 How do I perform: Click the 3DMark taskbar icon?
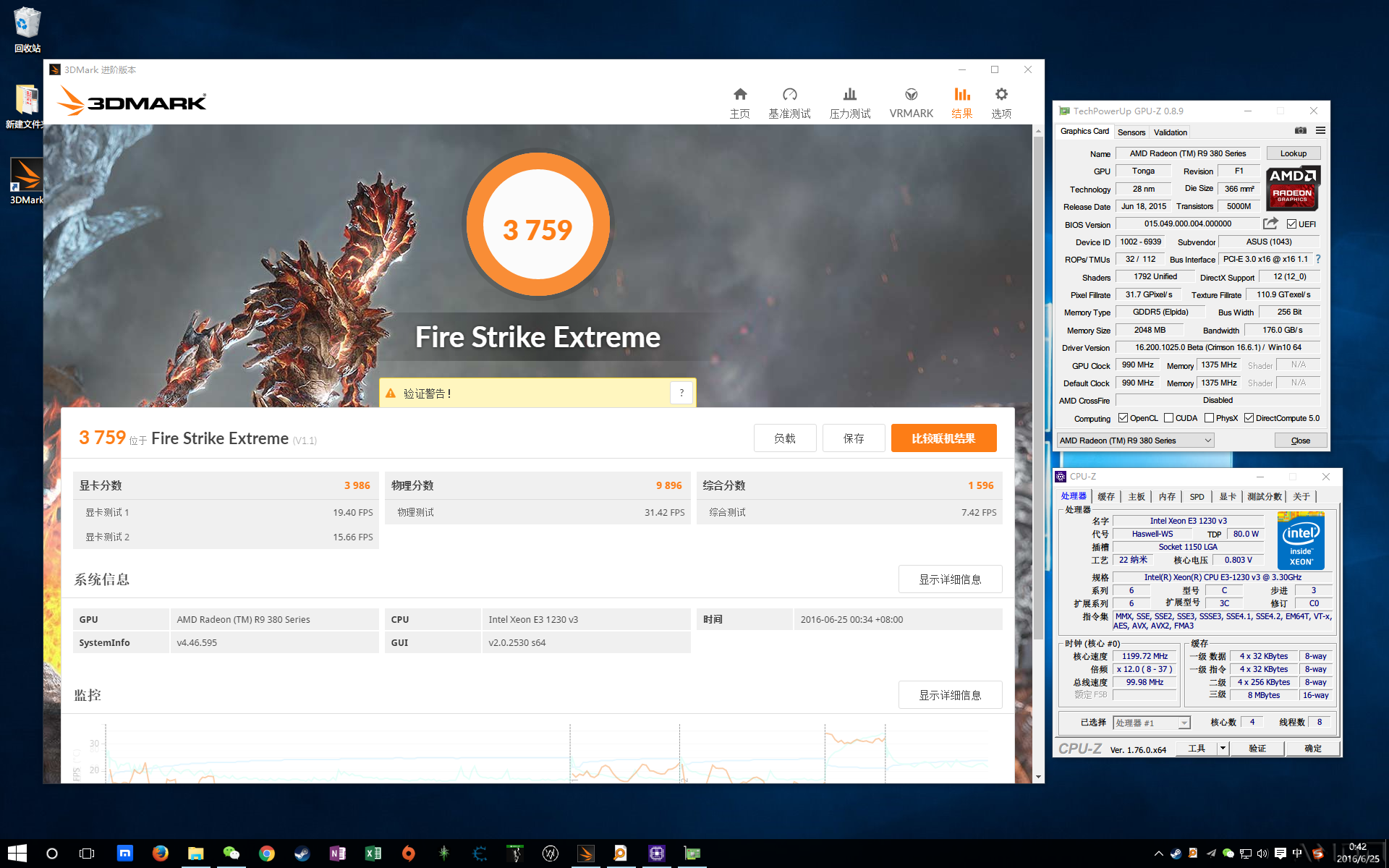coord(586,854)
